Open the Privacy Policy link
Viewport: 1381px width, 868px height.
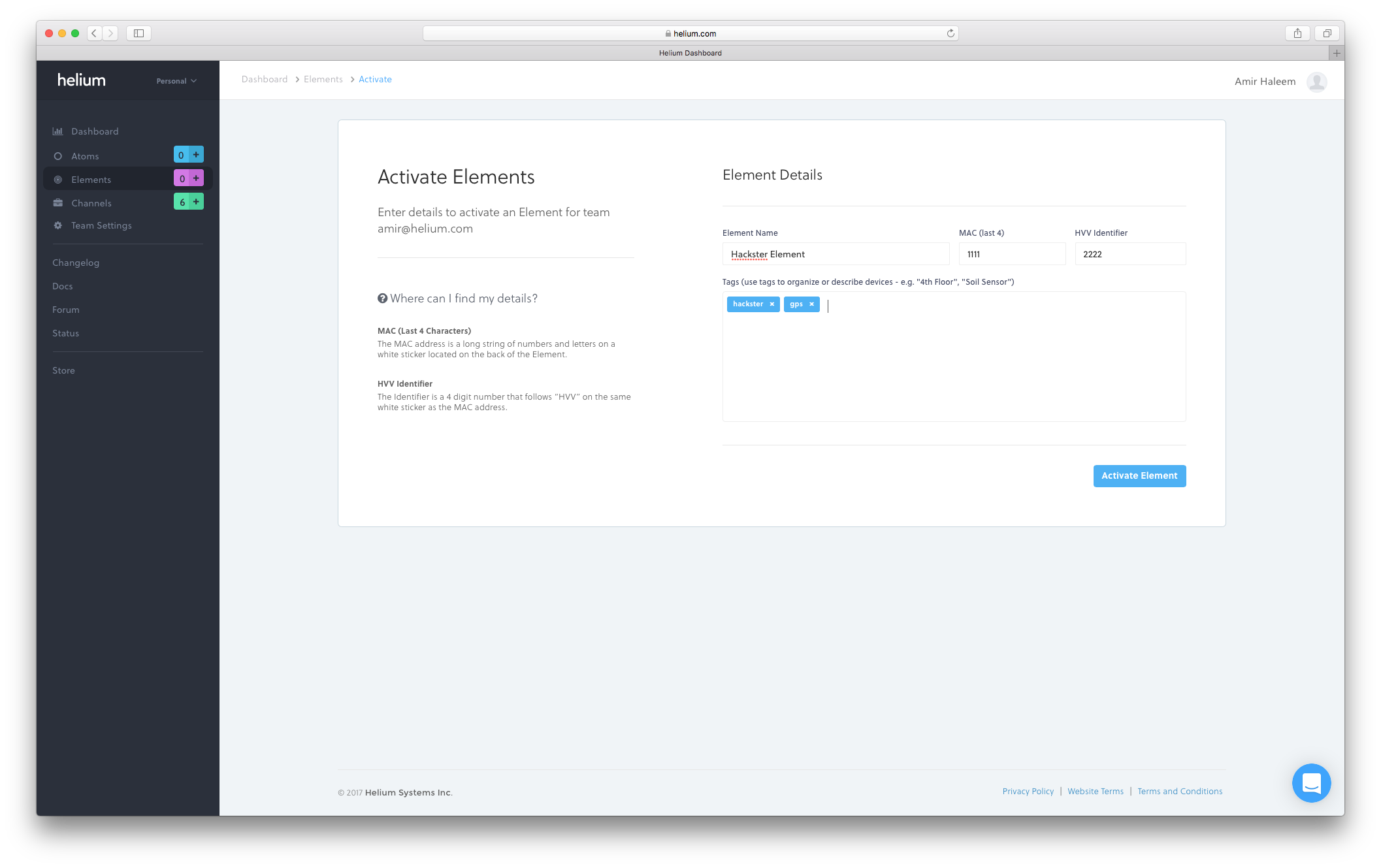(1028, 791)
